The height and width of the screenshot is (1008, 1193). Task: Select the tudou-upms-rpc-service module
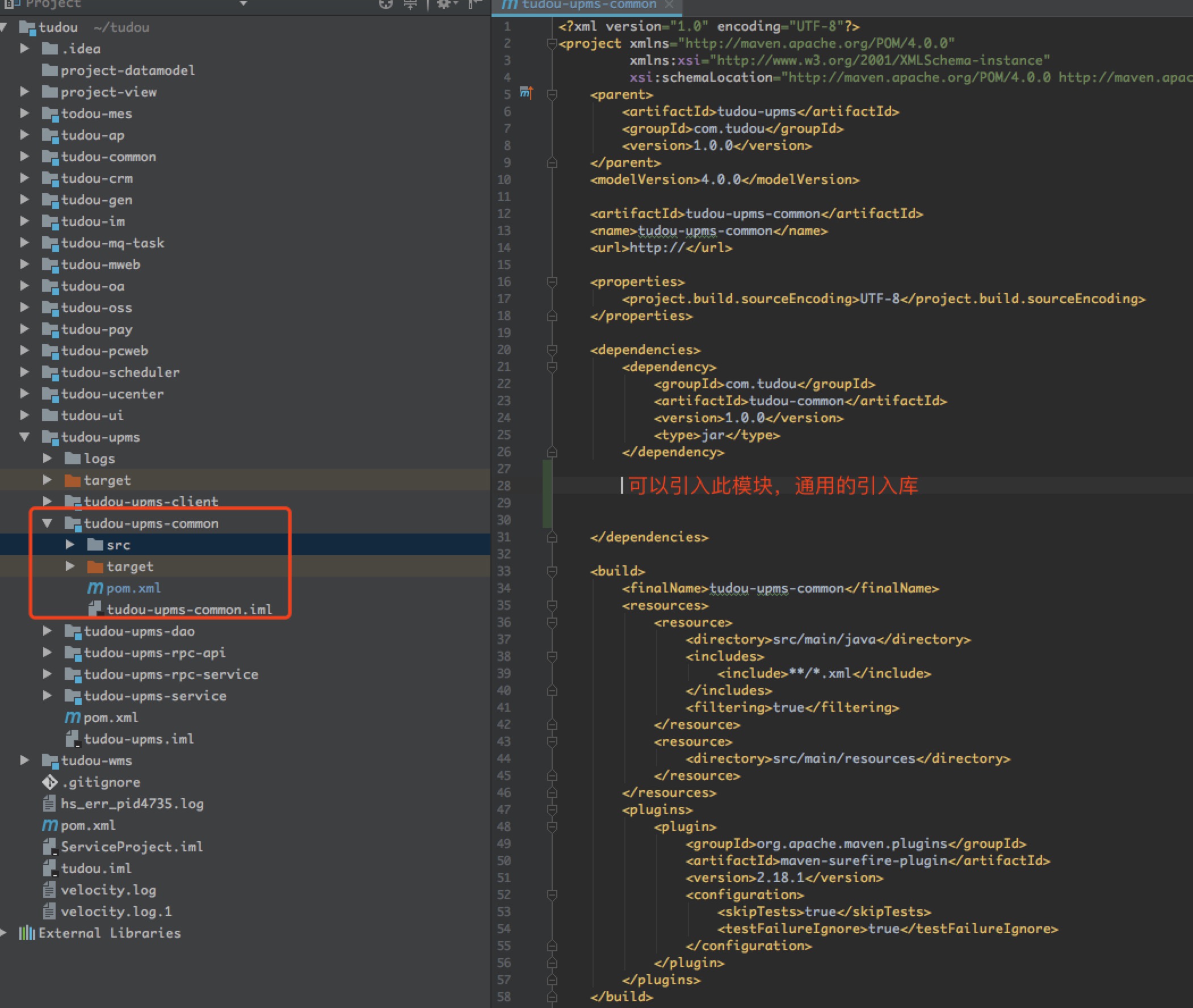(x=171, y=674)
